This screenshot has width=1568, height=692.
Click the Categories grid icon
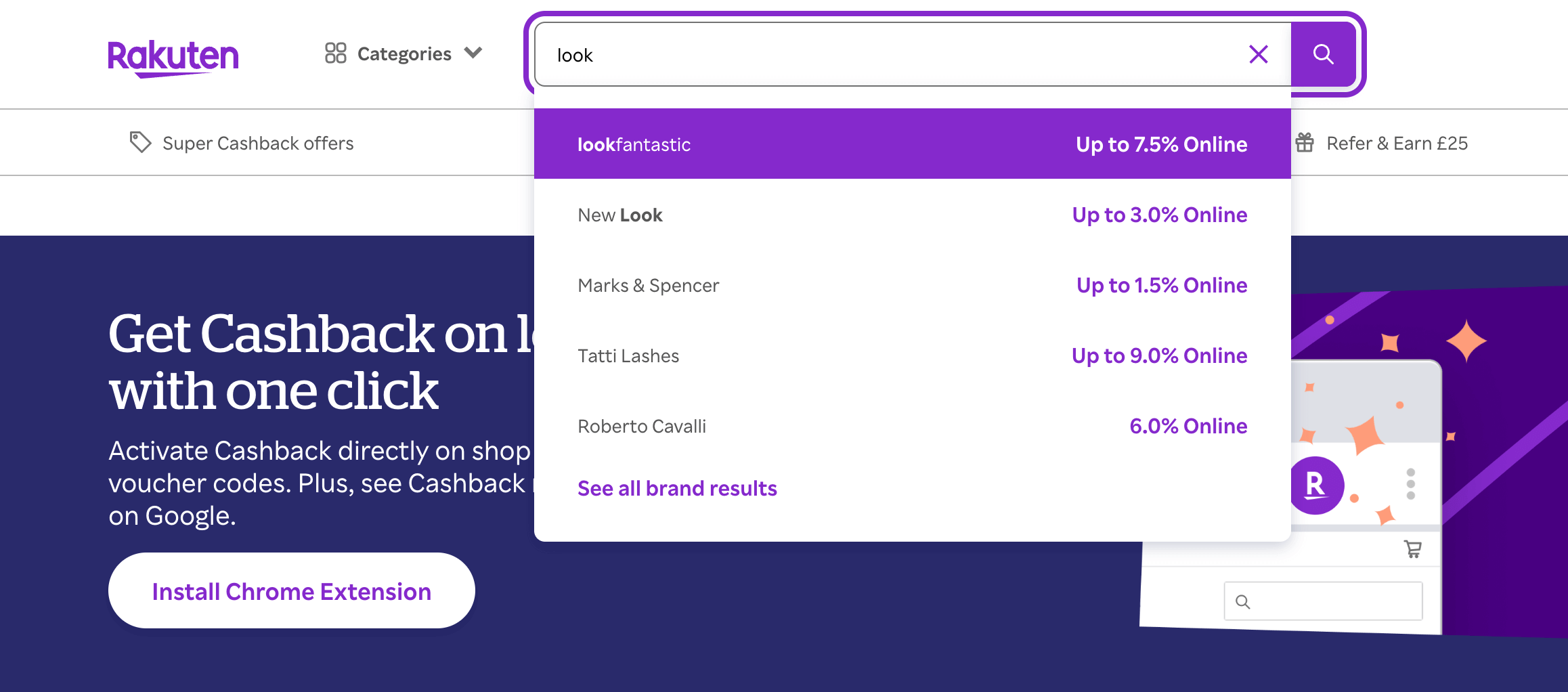(x=336, y=53)
